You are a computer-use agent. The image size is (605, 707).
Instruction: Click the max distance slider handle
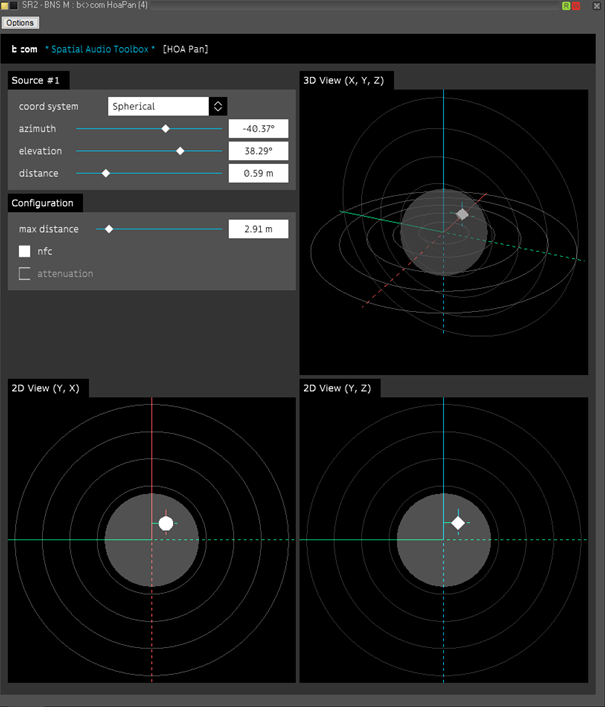click(109, 229)
